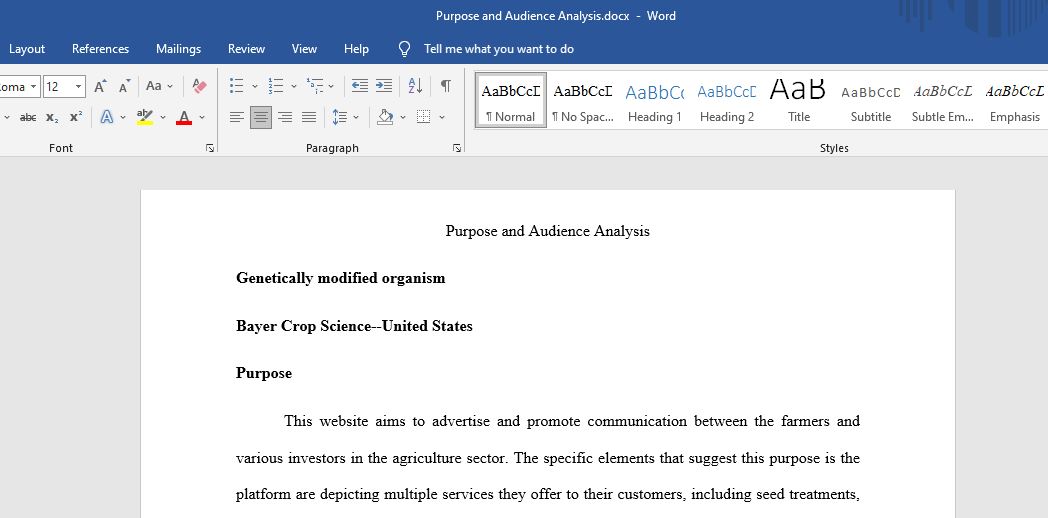Switch to Mailings tab
The width and height of the screenshot is (1048, 518).
[x=178, y=49]
